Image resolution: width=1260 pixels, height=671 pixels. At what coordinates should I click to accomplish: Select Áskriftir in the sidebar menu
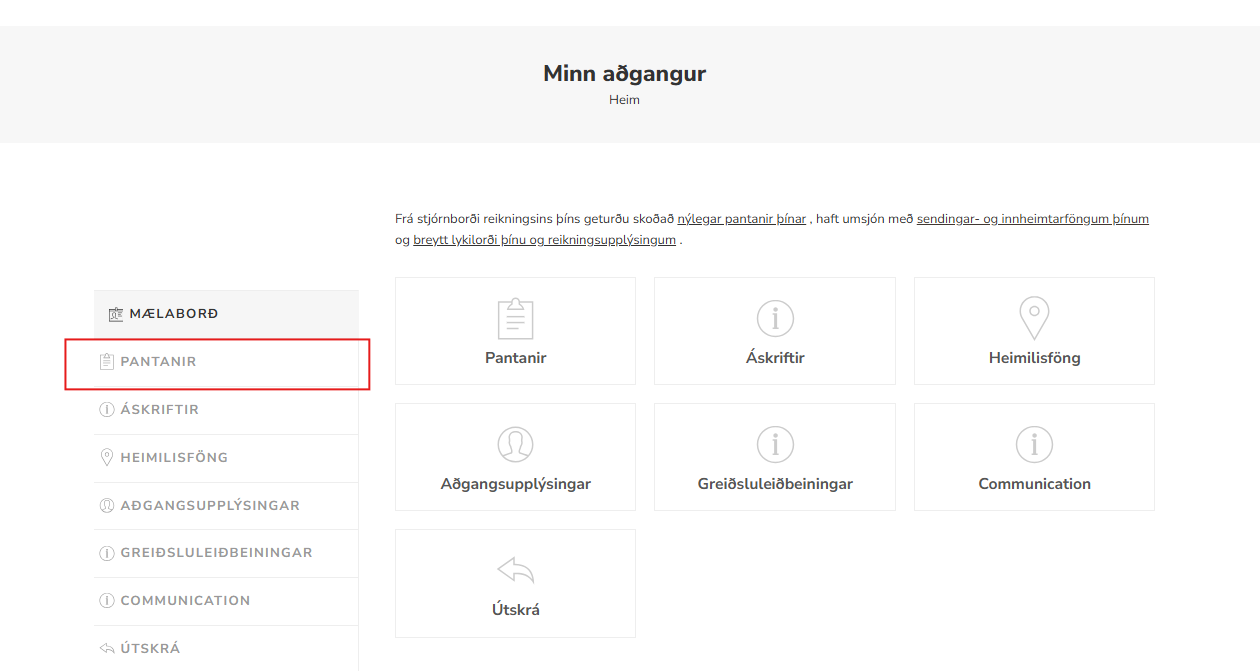point(159,410)
